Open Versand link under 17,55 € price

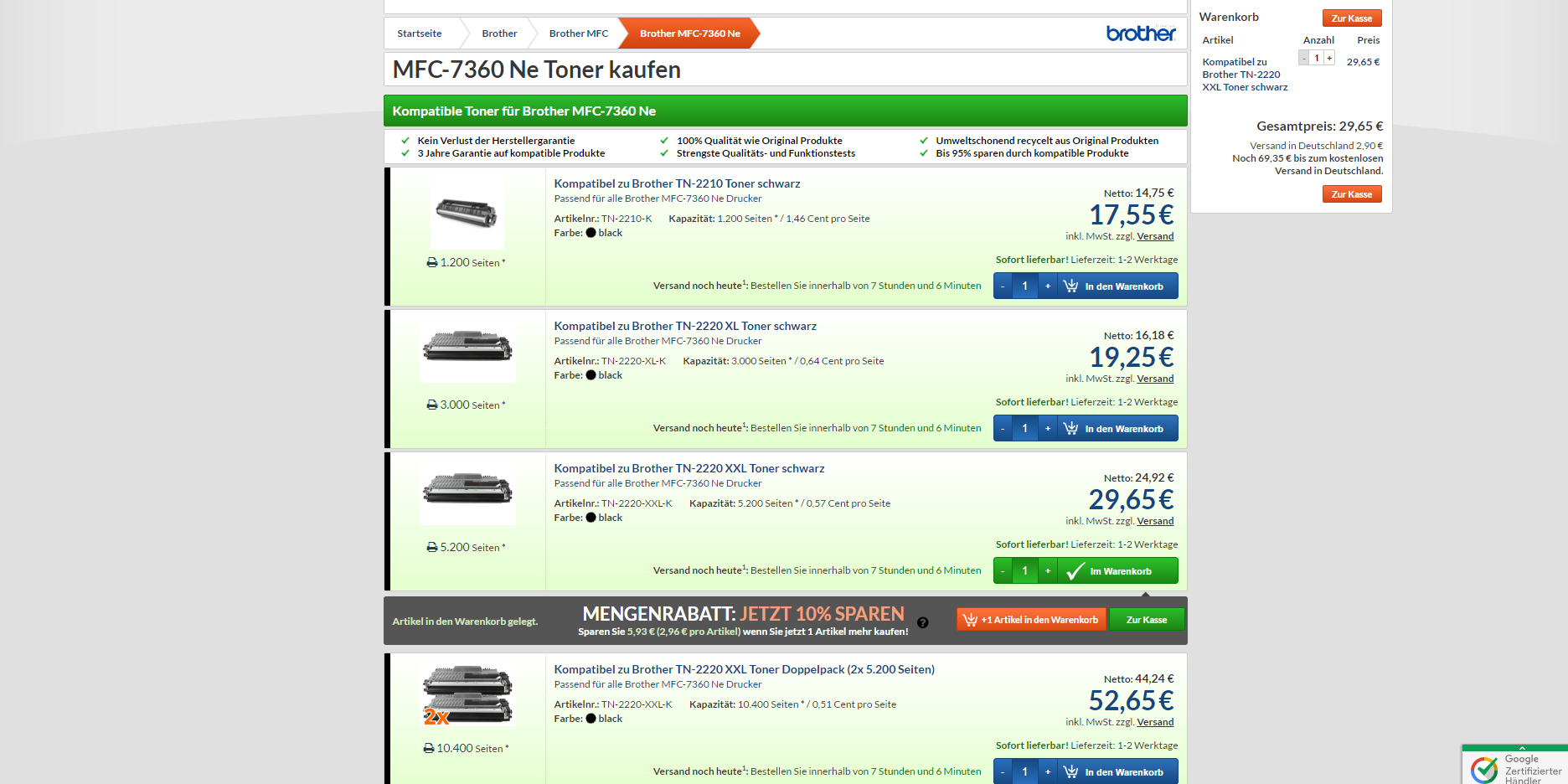[x=1155, y=236]
